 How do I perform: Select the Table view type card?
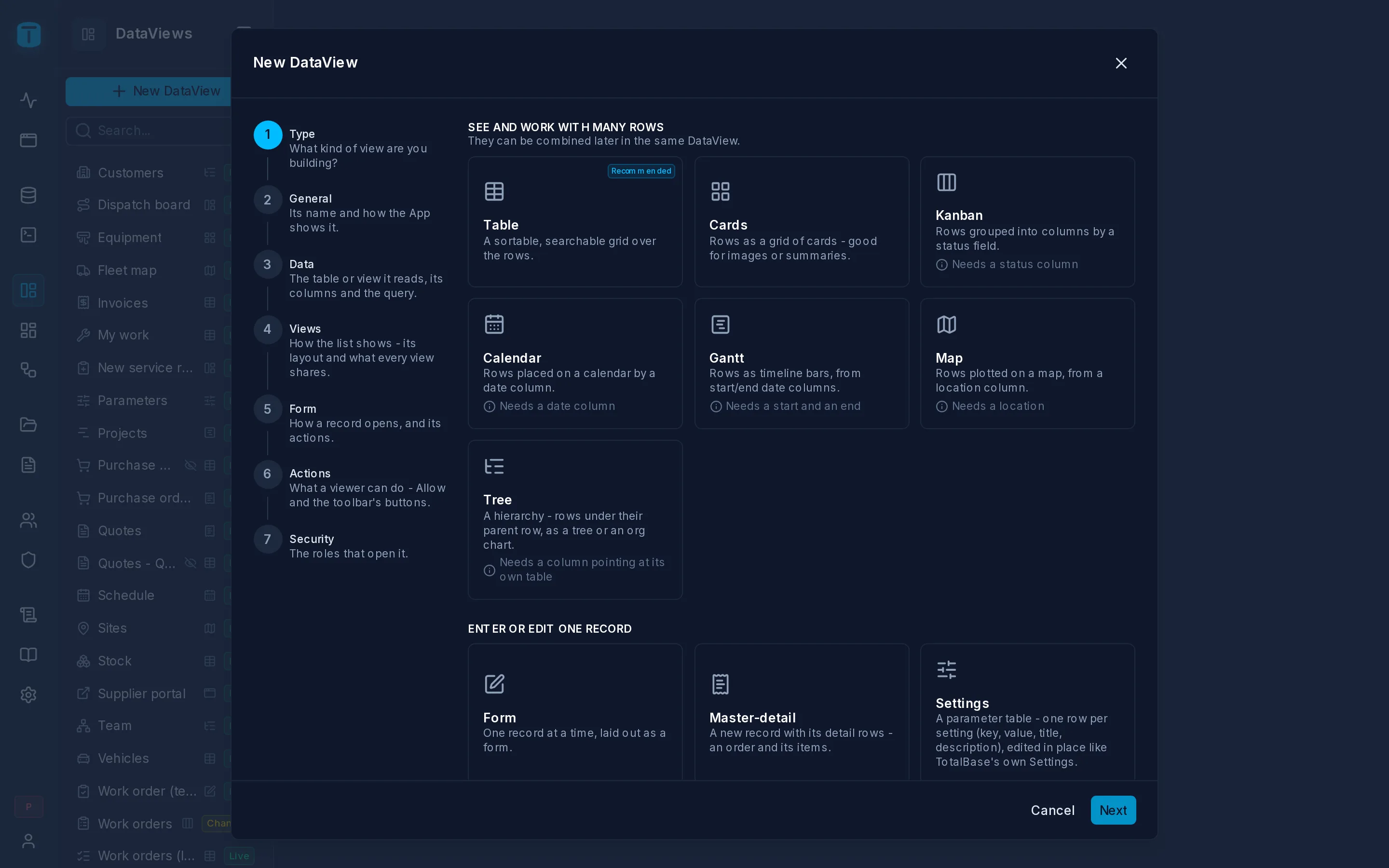[x=575, y=222]
